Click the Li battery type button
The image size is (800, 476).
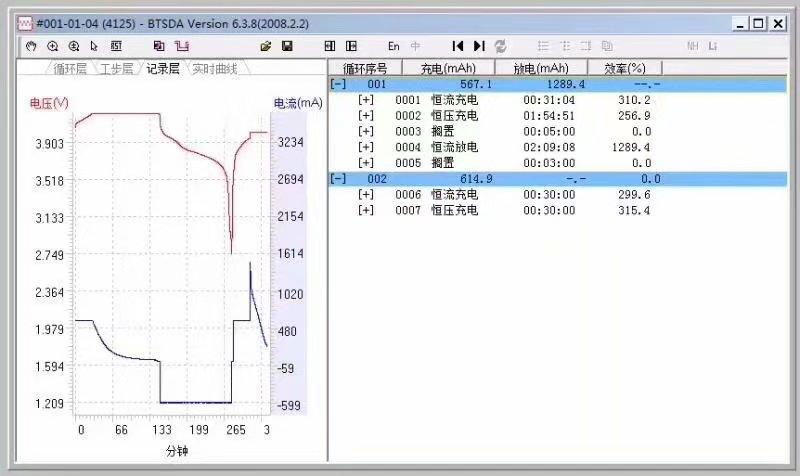pyautogui.click(x=713, y=46)
